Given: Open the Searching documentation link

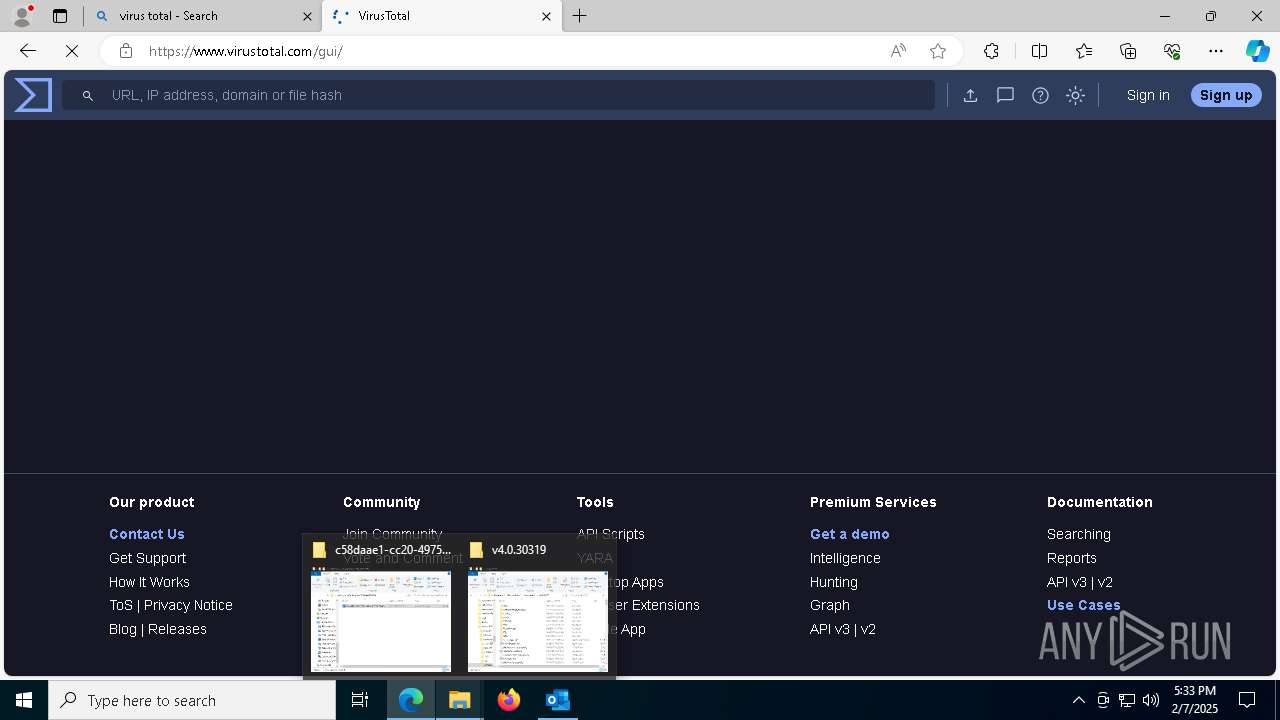Looking at the screenshot, I should click(1079, 534).
